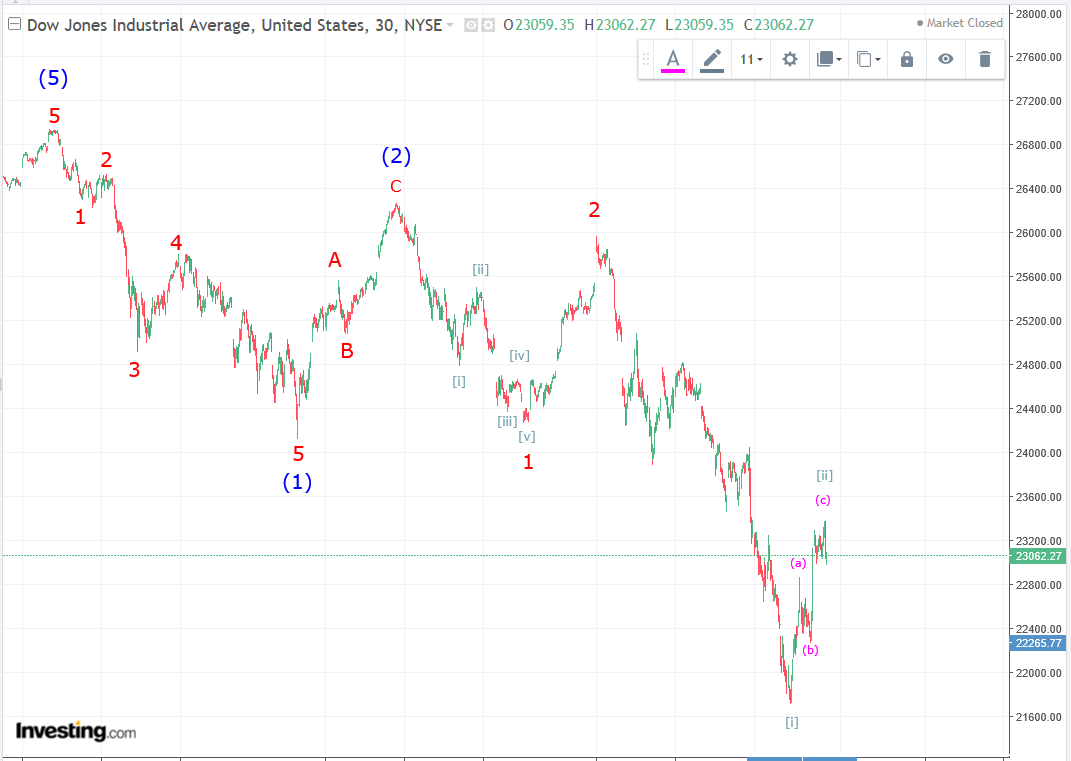Screen dimensions: 1071x761
Task: Lock the selected drawing
Action: pyautogui.click(x=906, y=59)
